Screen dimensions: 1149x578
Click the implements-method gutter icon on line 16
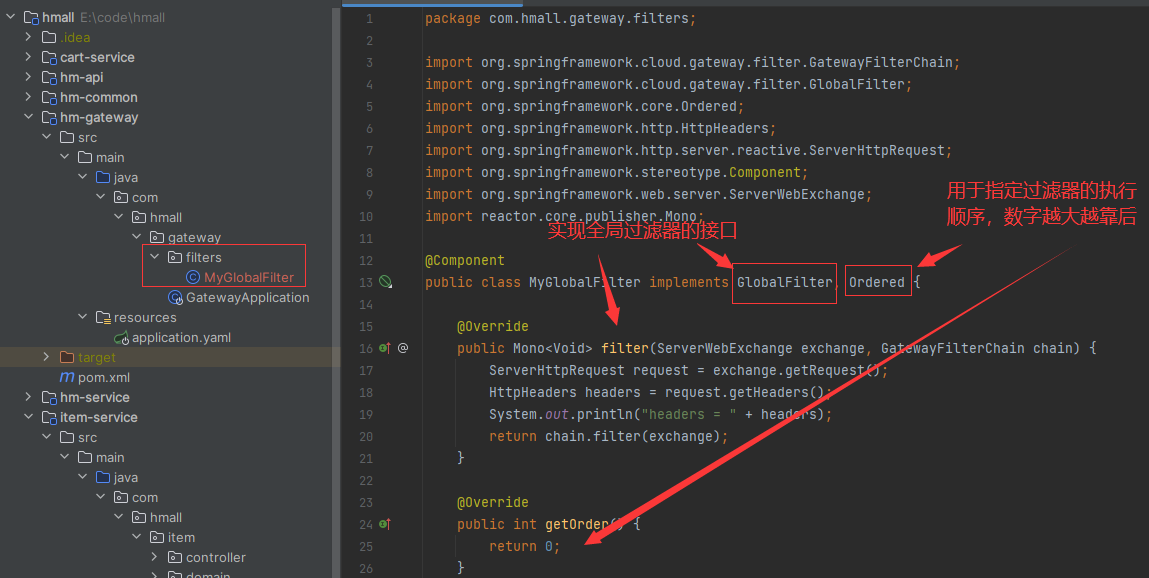385,348
